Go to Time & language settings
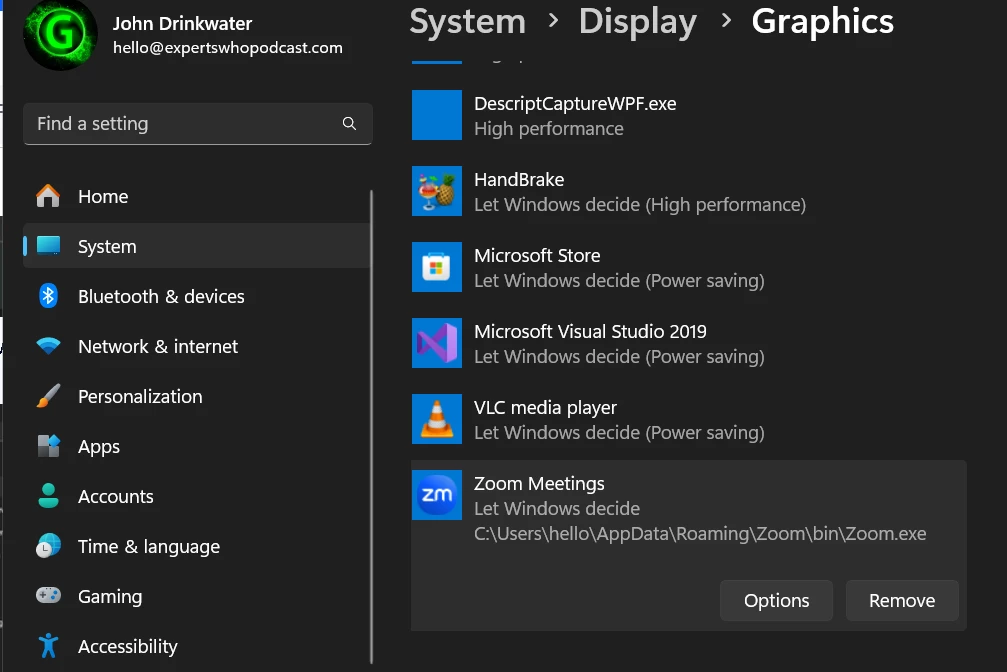The width and height of the screenshot is (1007, 672). 197,547
